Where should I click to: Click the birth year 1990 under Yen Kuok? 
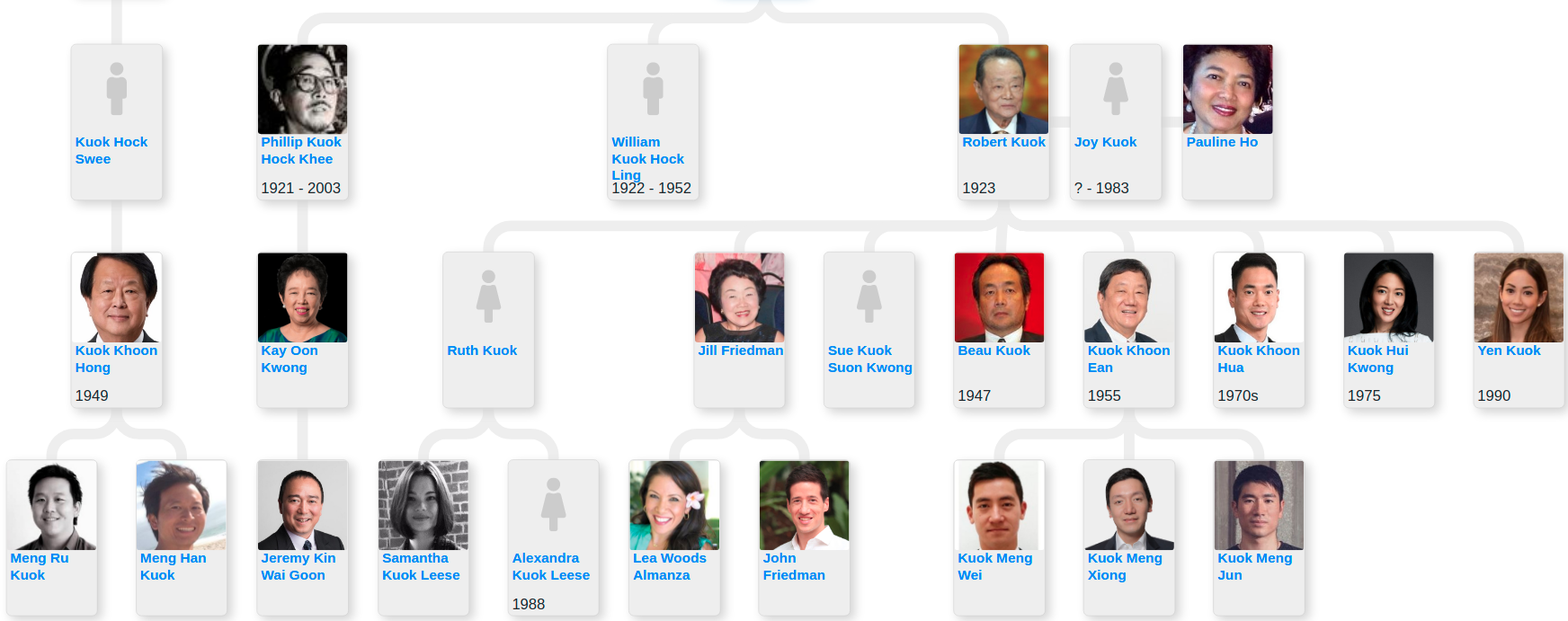coord(1494,395)
